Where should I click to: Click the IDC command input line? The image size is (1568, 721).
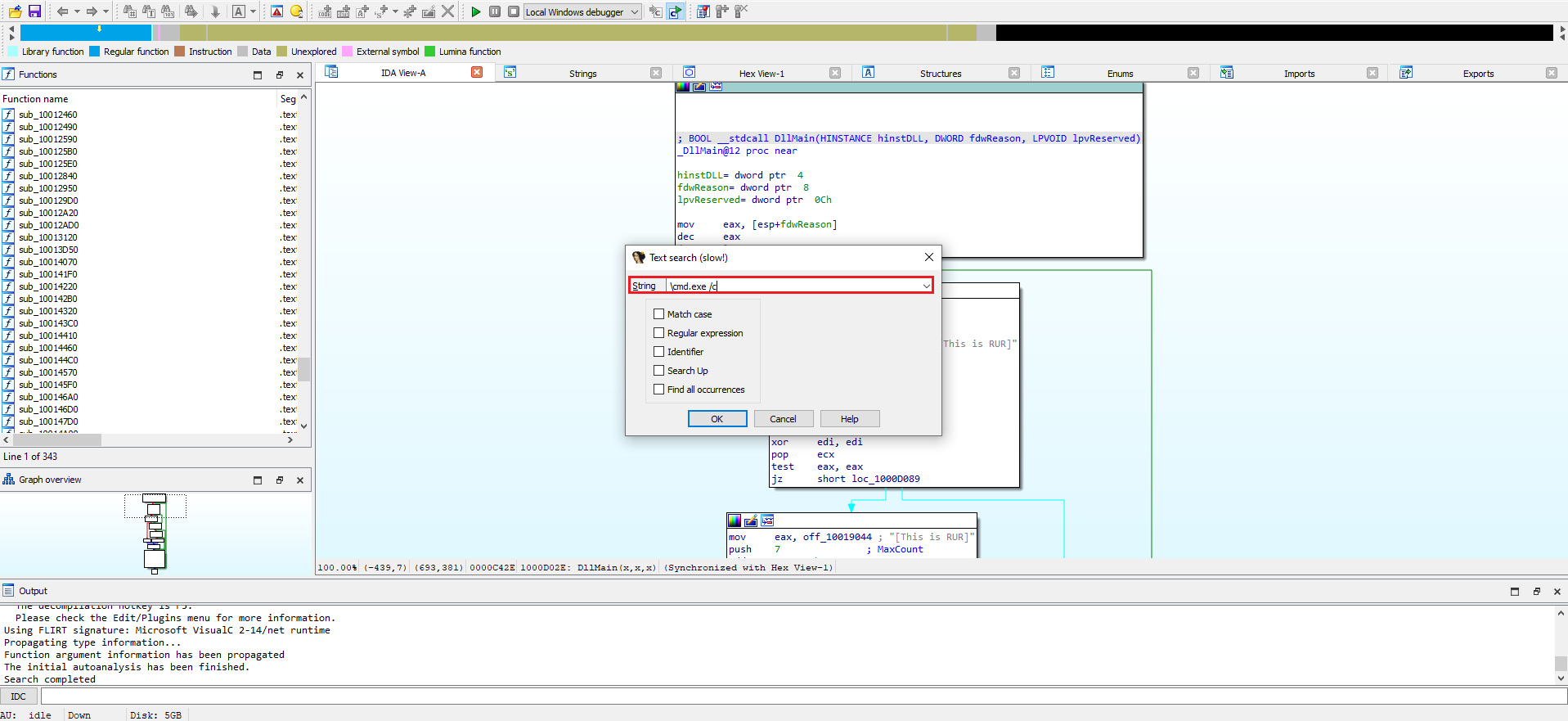[803, 696]
